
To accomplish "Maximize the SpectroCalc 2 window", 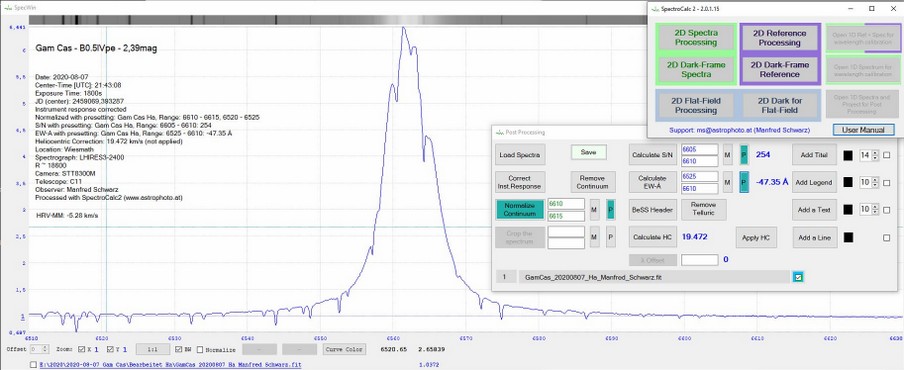I will click(871, 9).
